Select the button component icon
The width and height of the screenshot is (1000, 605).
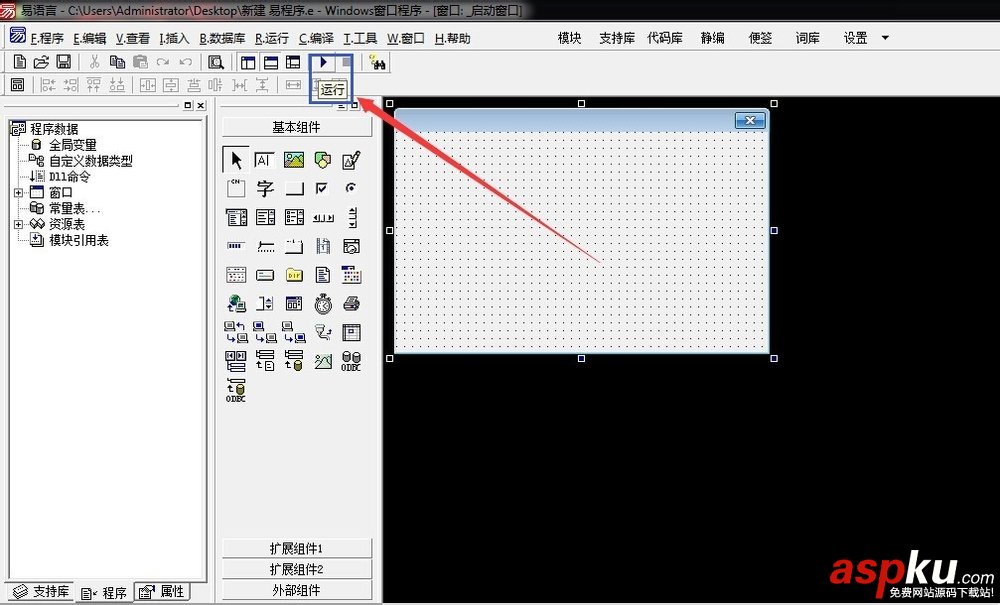(294, 189)
